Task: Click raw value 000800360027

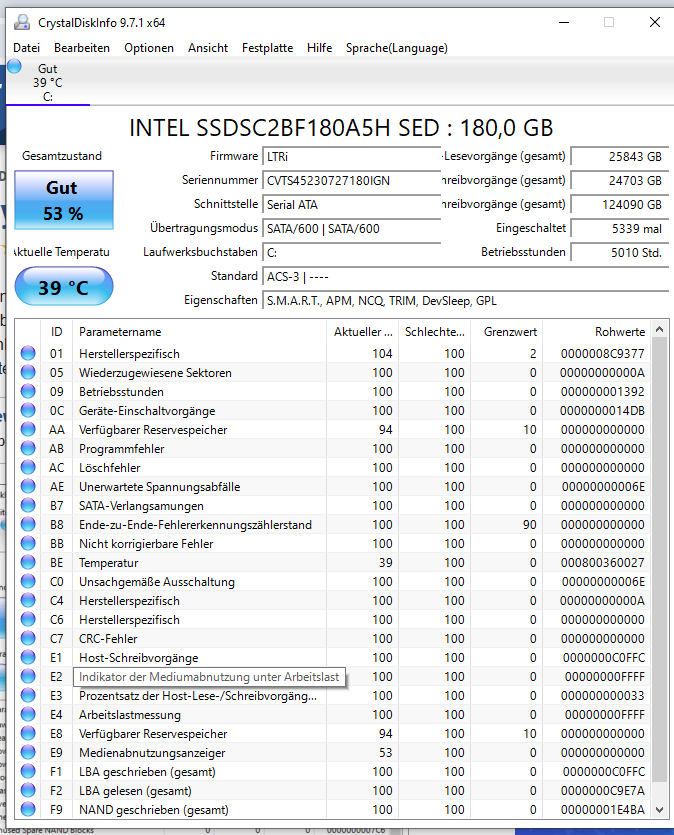Action: point(603,563)
